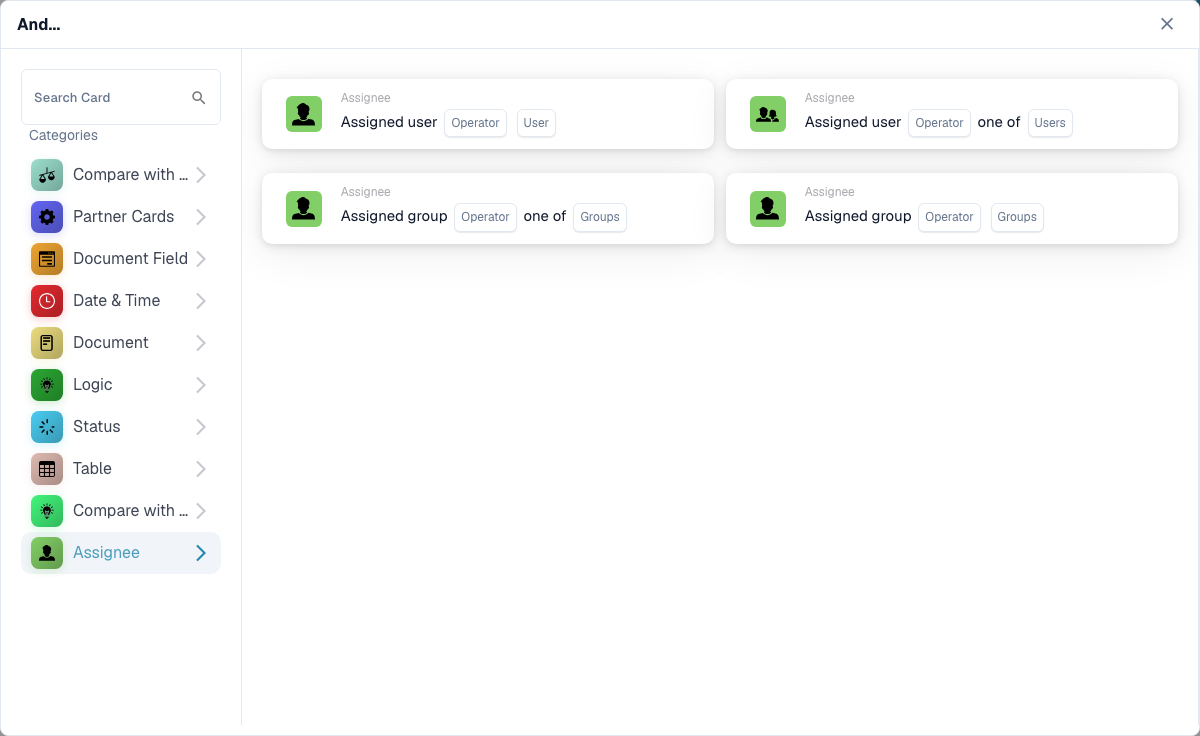Viewport: 1200px width, 736px height.
Task: Click the blue Status spinner icon
Action: tap(47, 427)
